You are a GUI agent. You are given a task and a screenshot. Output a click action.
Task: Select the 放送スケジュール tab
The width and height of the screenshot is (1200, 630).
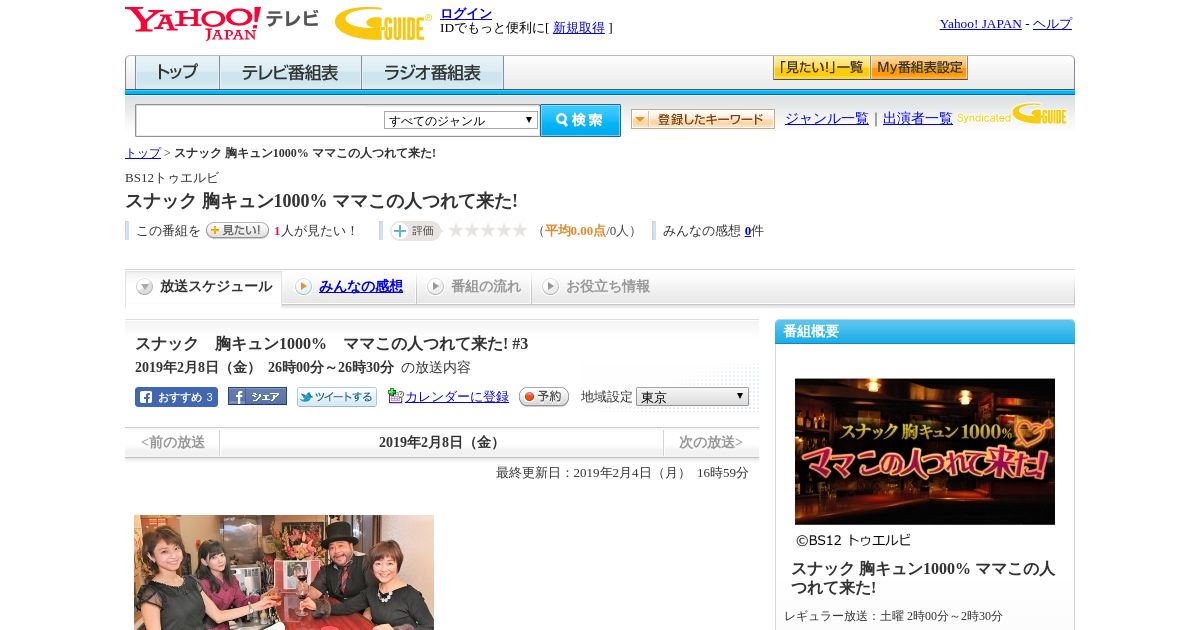pyautogui.click(x=204, y=287)
